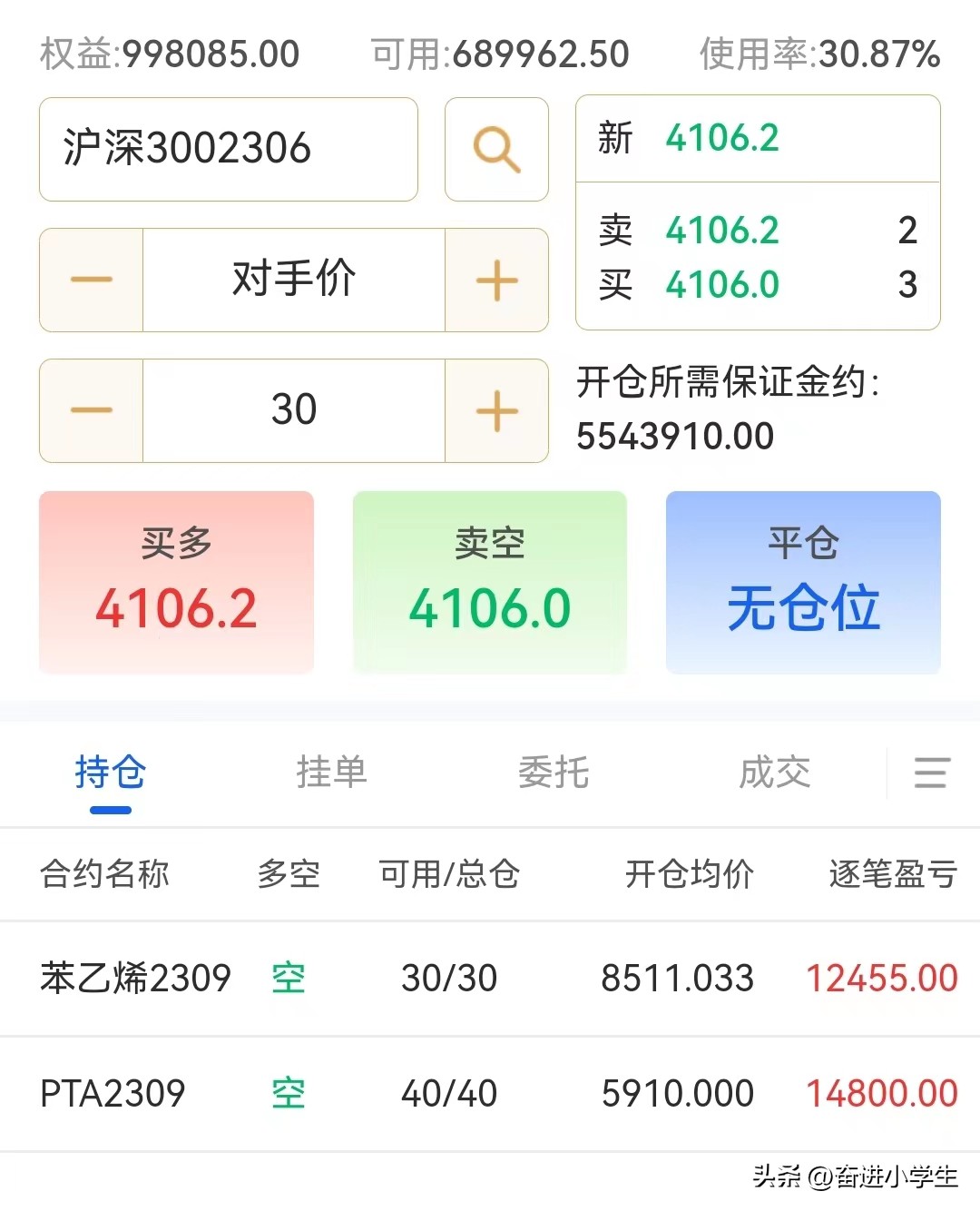The width and height of the screenshot is (980, 1211).
Task: Click the minus icon to decrease quantity
Action: point(90,410)
